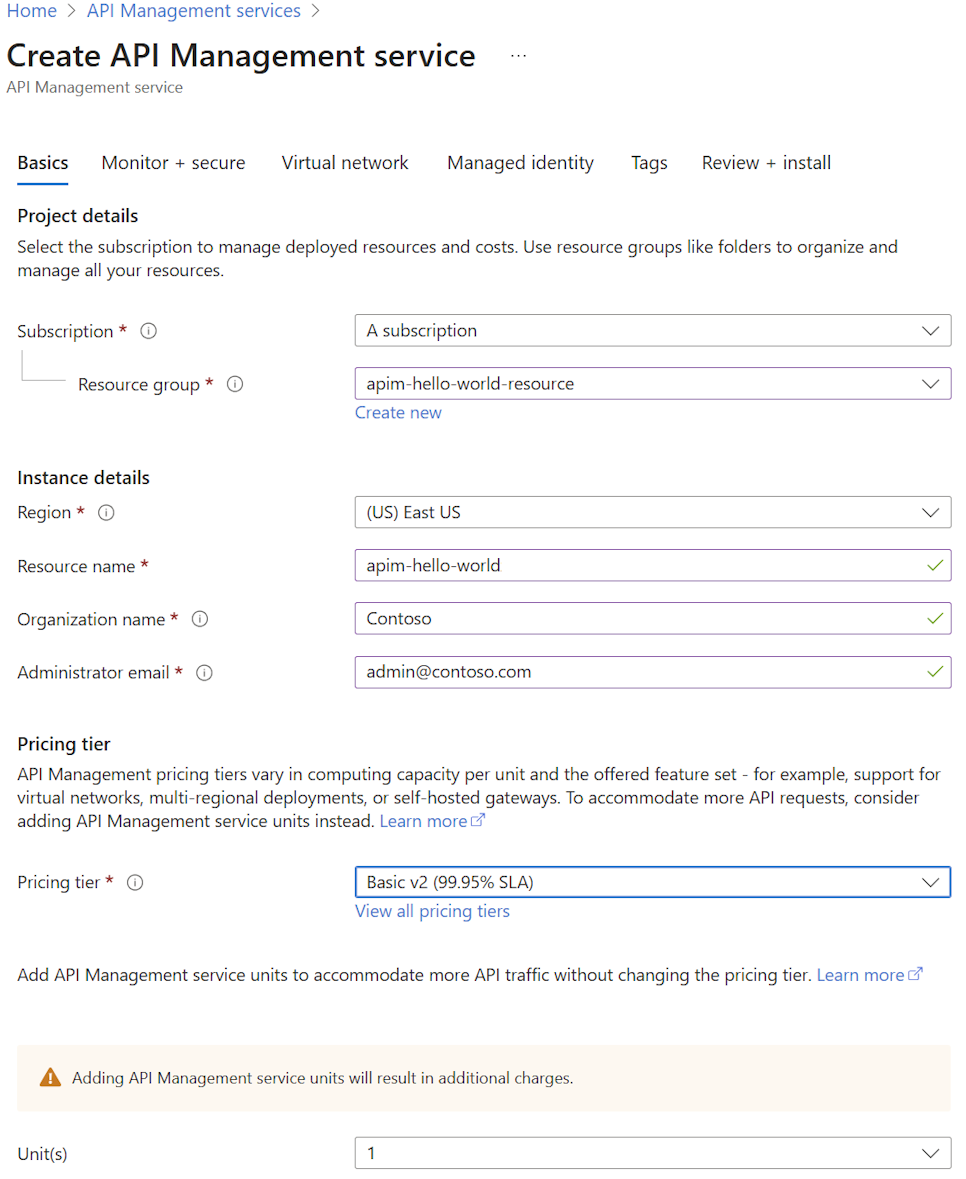Click the Administrator email info icon
Image resolution: width=966 pixels, height=1179 pixels.
click(204, 672)
